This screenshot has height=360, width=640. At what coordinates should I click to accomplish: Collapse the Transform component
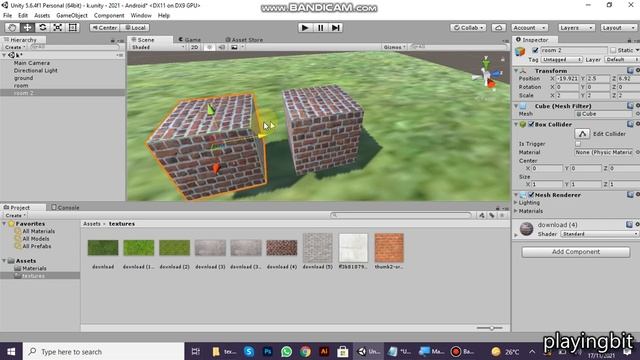(516, 71)
